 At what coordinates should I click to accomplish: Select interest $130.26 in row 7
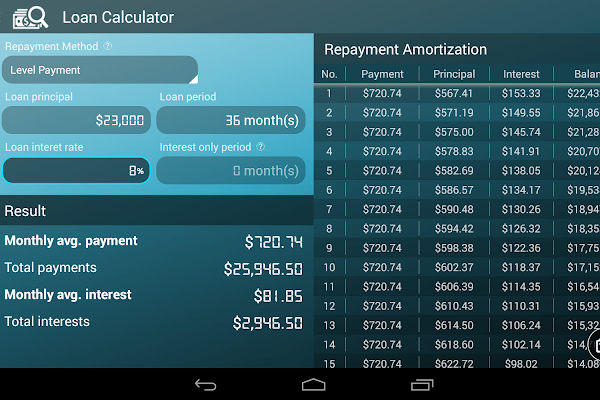coord(521,209)
